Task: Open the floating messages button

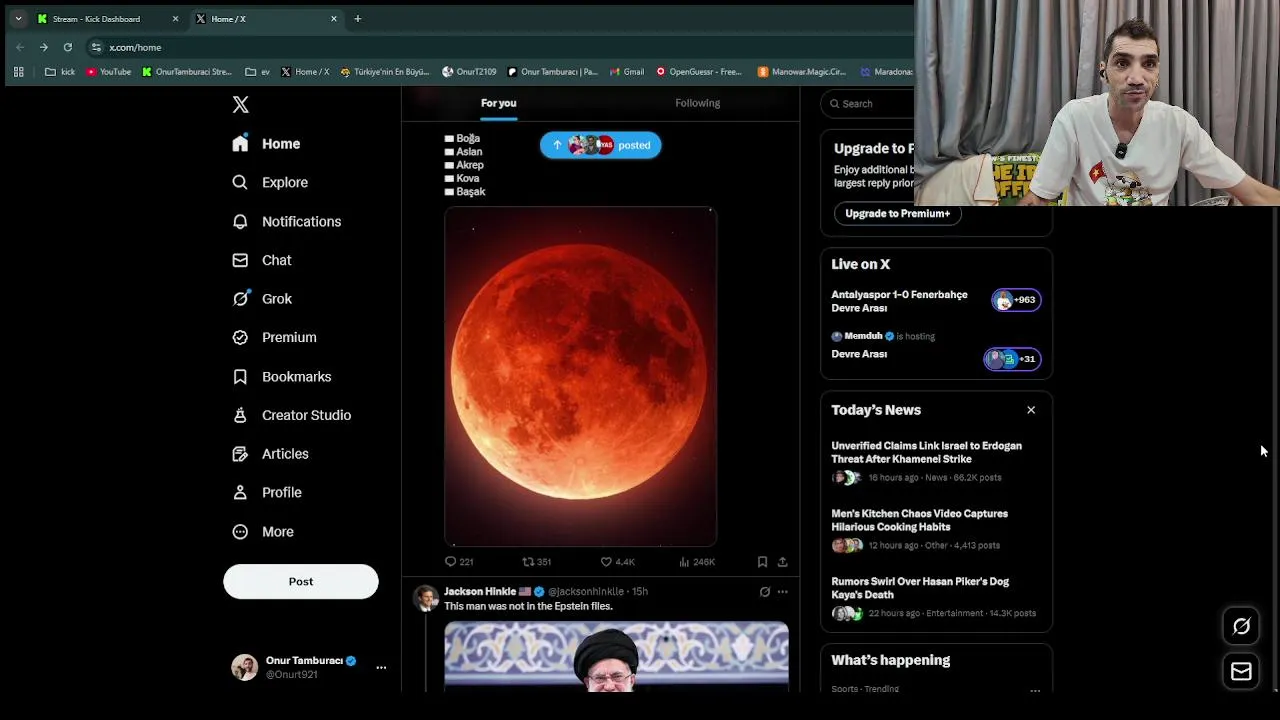Action: point(1241,672)
